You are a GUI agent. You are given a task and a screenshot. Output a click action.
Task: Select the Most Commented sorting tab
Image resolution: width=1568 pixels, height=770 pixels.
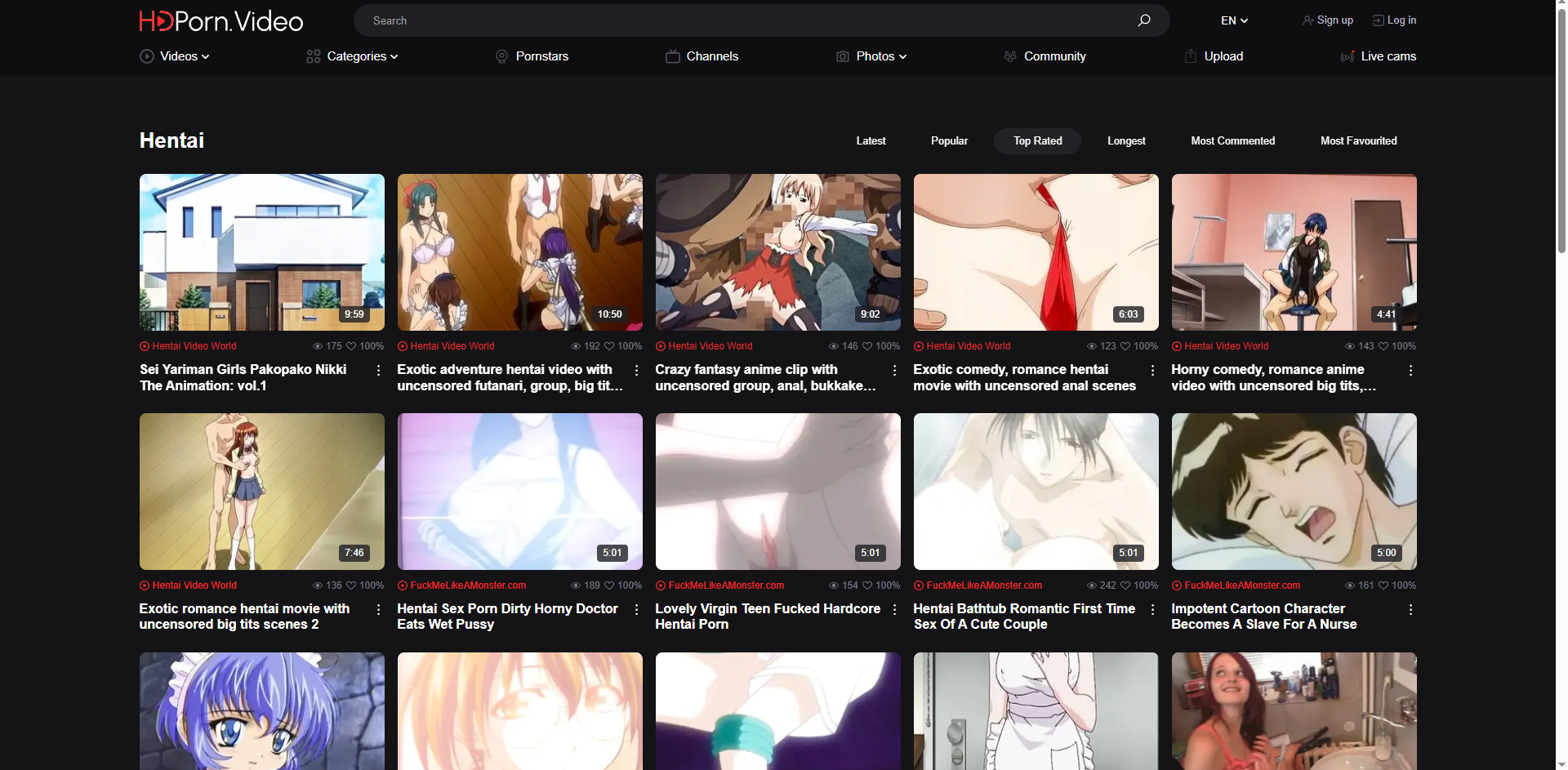click(x=1232, y=141)
